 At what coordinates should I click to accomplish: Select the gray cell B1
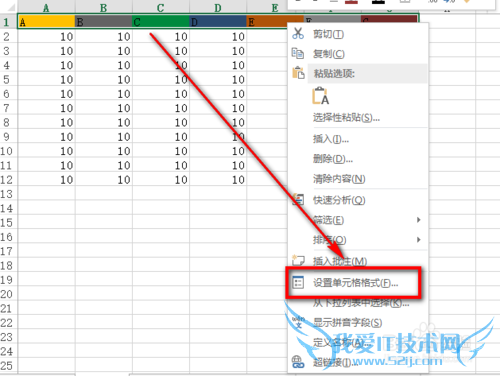(x=104, y=22)
